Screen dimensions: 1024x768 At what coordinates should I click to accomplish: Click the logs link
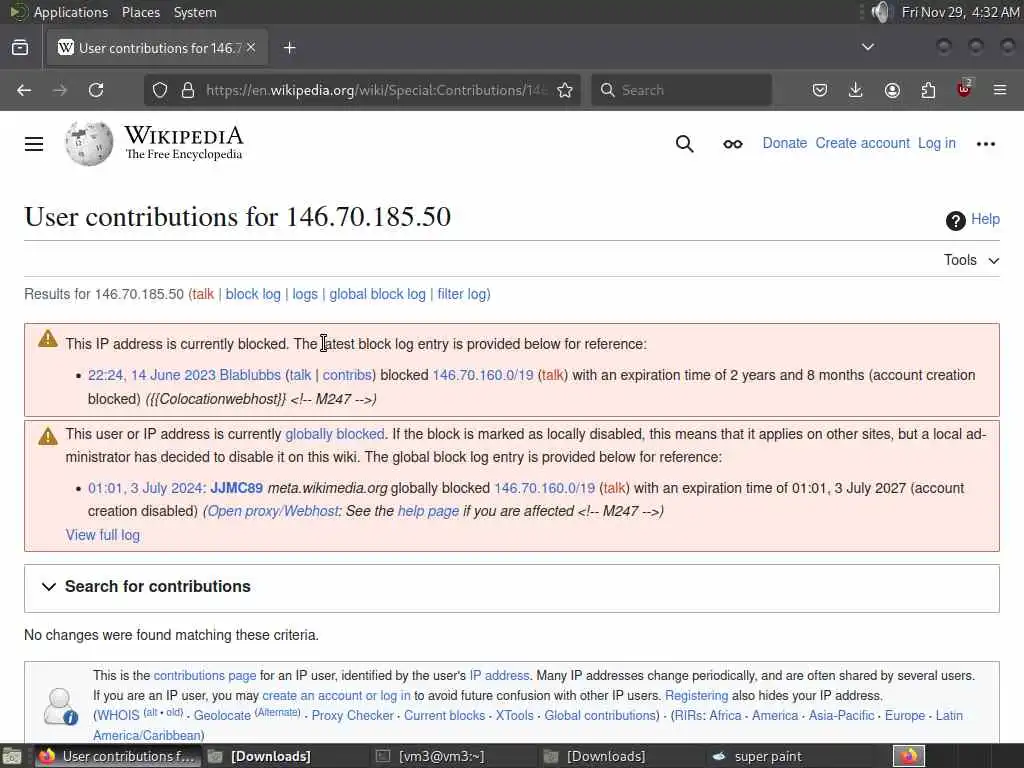click(304, 295)
